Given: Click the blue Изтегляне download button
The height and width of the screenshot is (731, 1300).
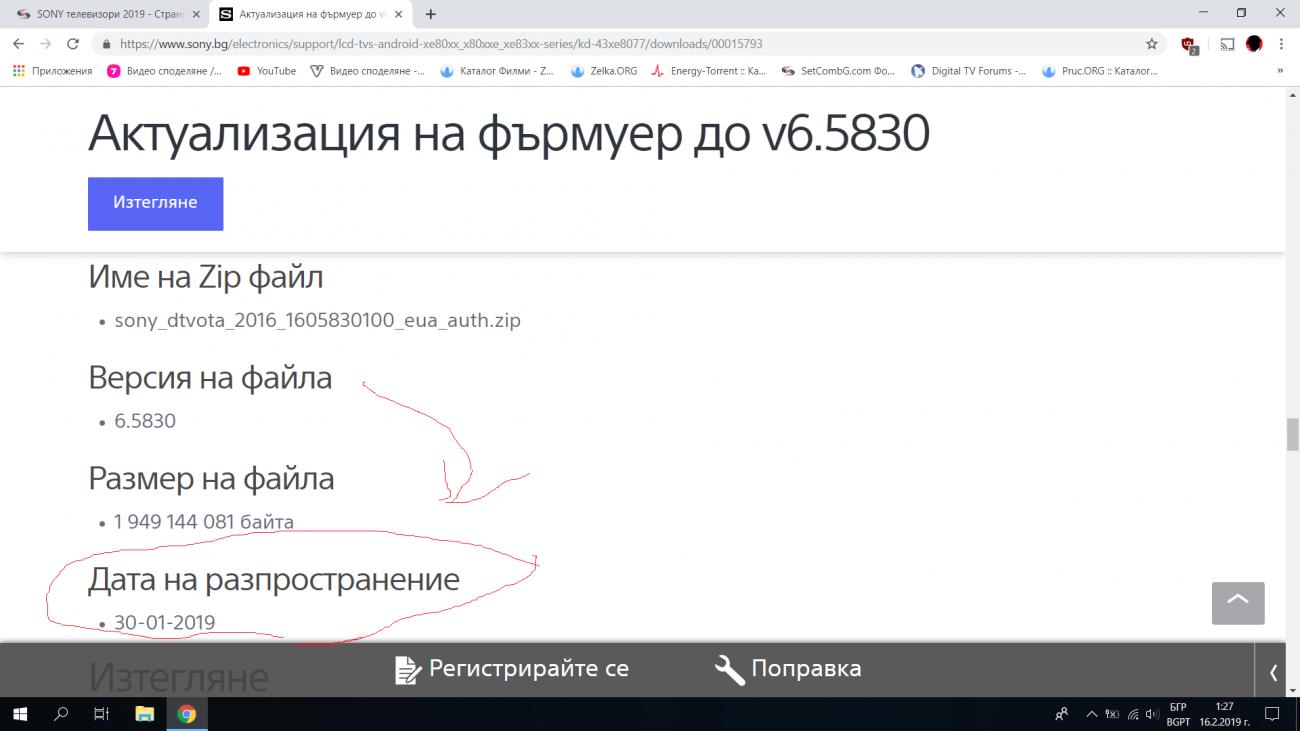Looking at the screenshot, I should [155, 203].
